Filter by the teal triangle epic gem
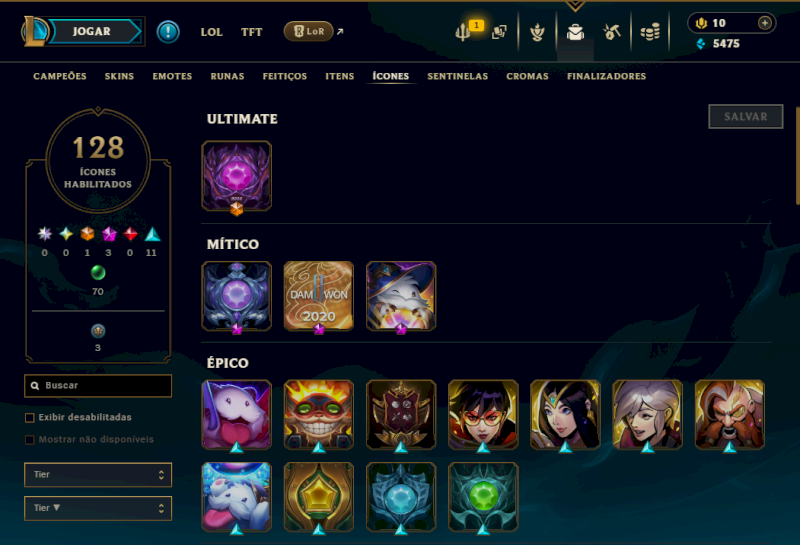 (152, 234)
